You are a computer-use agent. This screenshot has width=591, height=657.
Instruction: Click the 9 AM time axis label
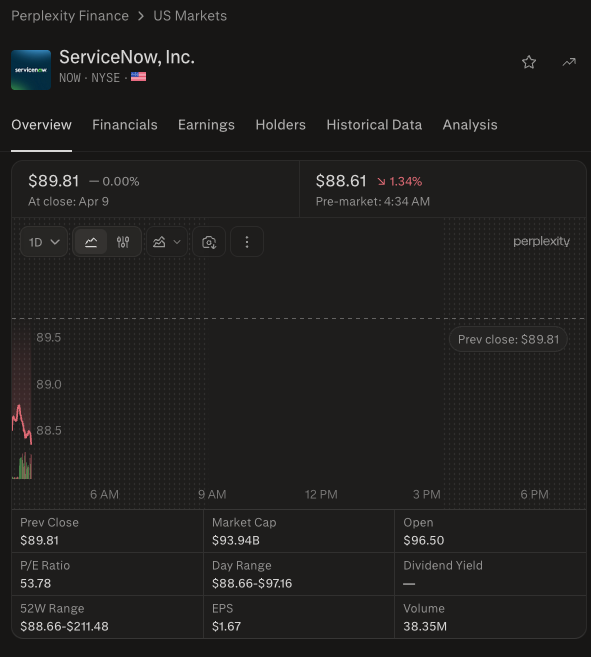pyautogui.click(x=212, y=494)
